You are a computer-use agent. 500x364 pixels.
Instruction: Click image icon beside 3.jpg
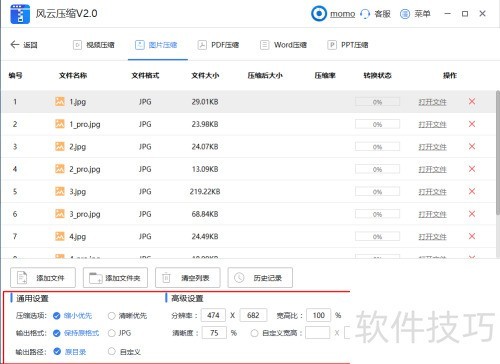60,191
